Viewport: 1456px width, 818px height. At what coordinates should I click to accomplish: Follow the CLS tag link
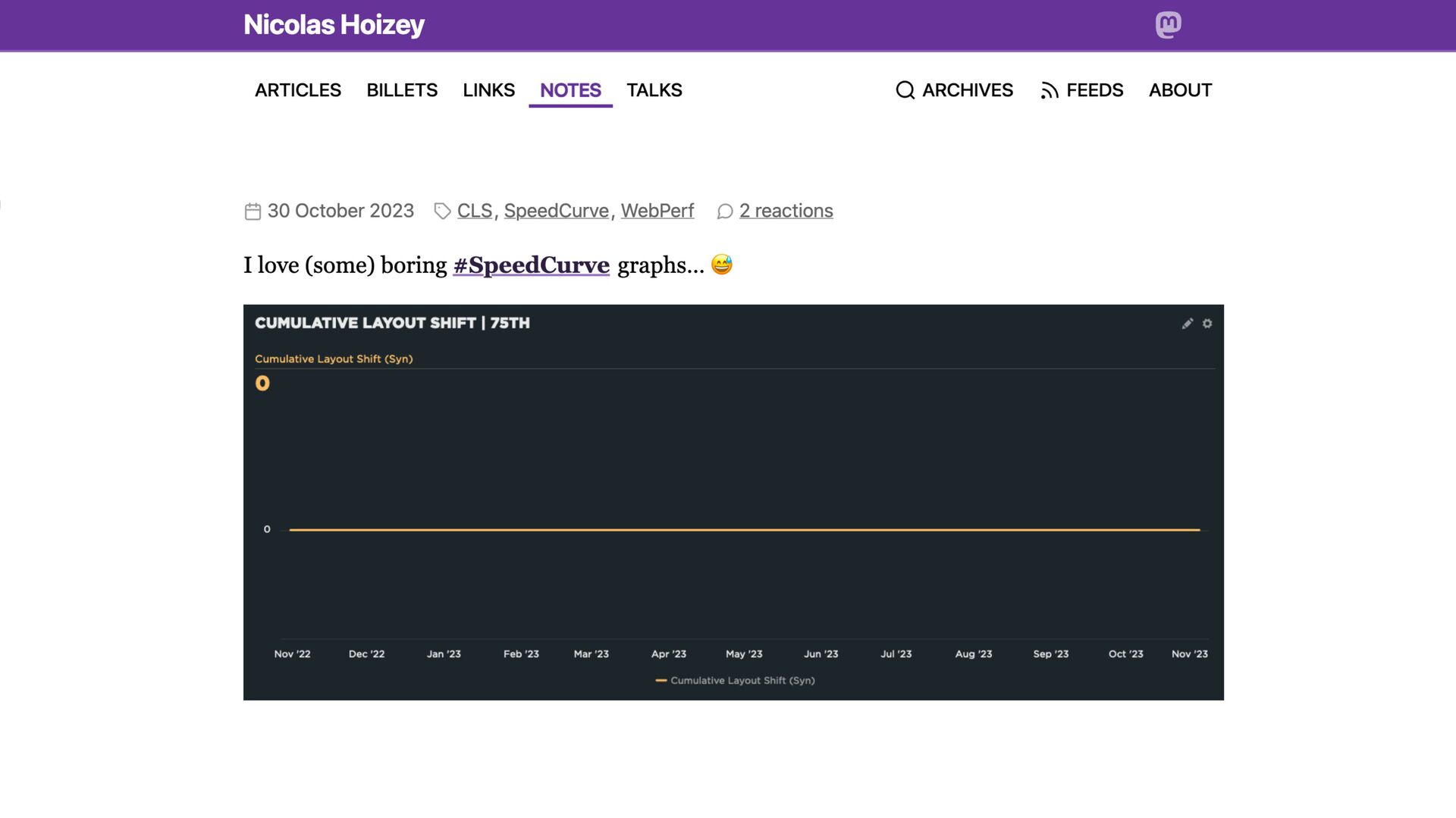pyautogui.click(x=475, y=211)
